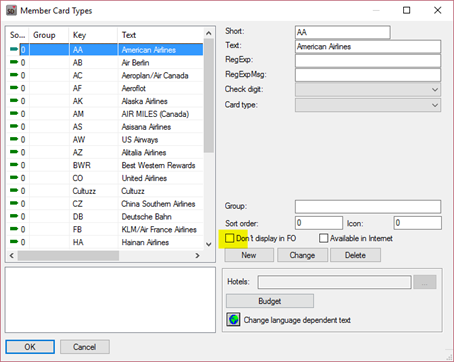This screenshot has width=454, height=362.
Task: Sort list by Group column header
Action: point(49,35)
